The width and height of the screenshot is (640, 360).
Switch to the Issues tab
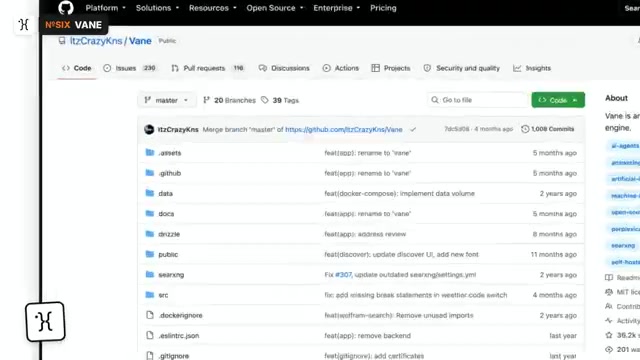pyautogui.click(x=130, y=68)
